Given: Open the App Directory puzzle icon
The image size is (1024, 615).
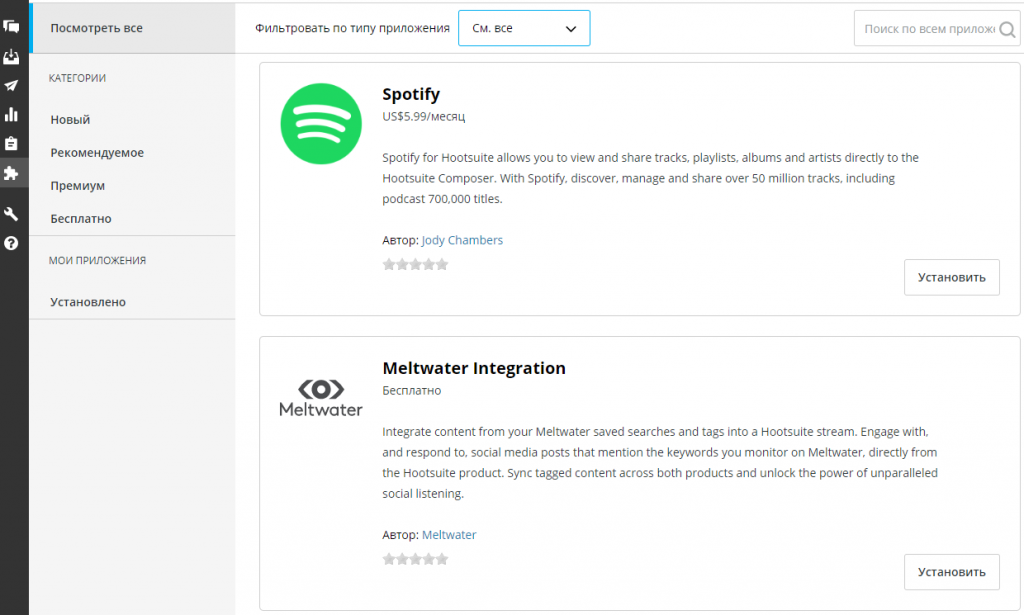Looking at the screenshot, I should (x=11, y=173).
